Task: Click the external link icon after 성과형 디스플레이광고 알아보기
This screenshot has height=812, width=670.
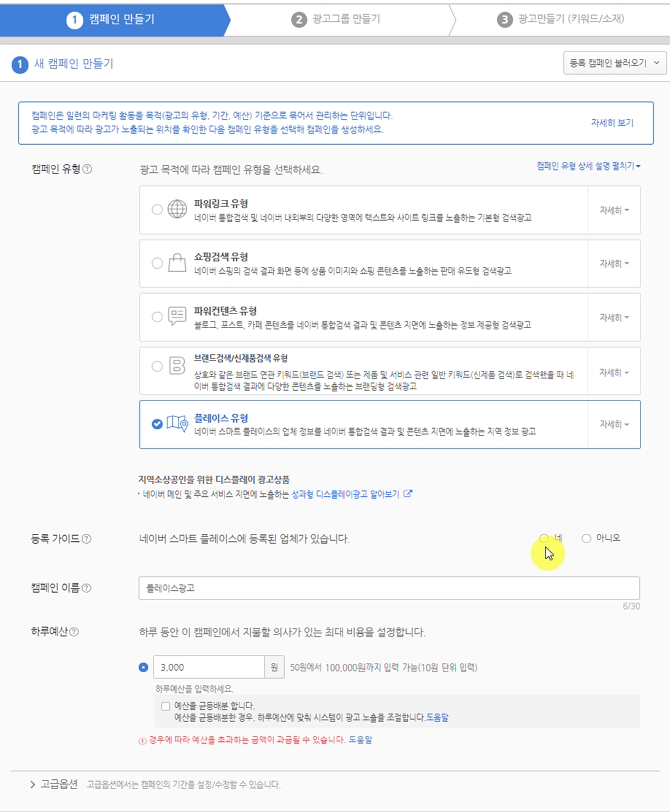Action: 408,494
